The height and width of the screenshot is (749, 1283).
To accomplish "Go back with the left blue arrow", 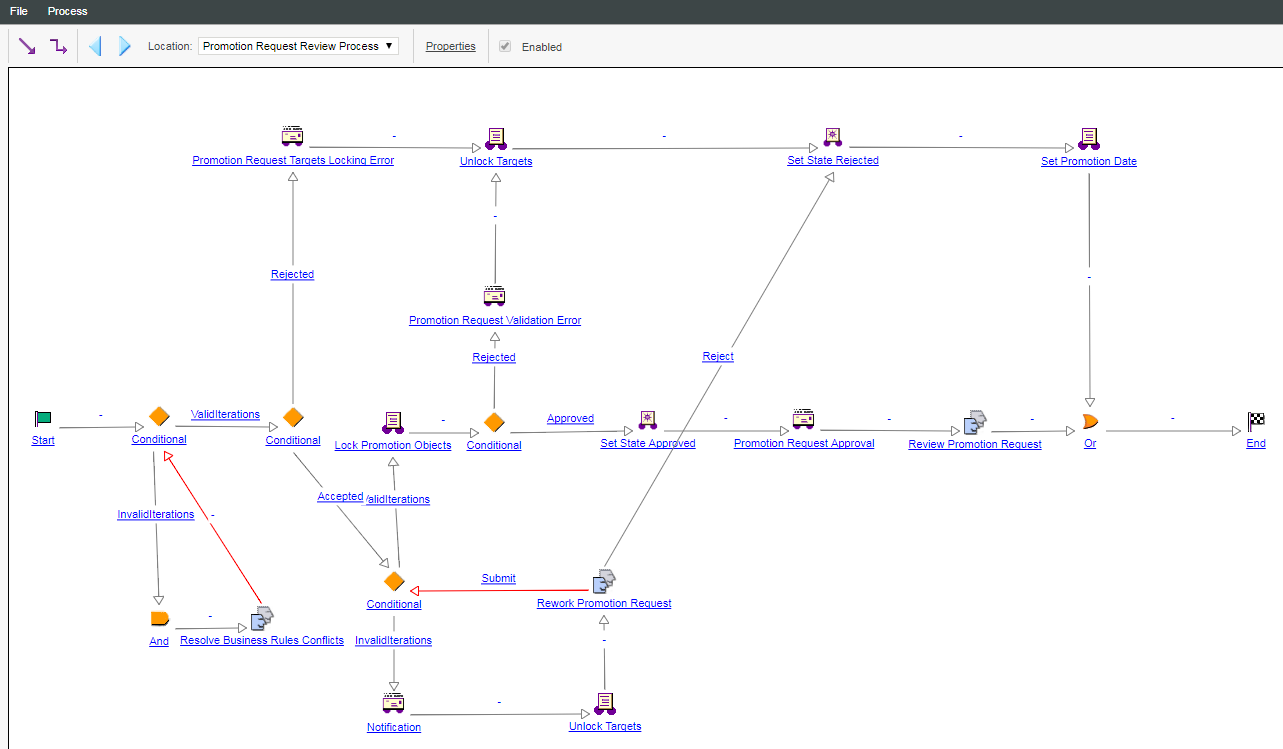I will click(95, 46).
